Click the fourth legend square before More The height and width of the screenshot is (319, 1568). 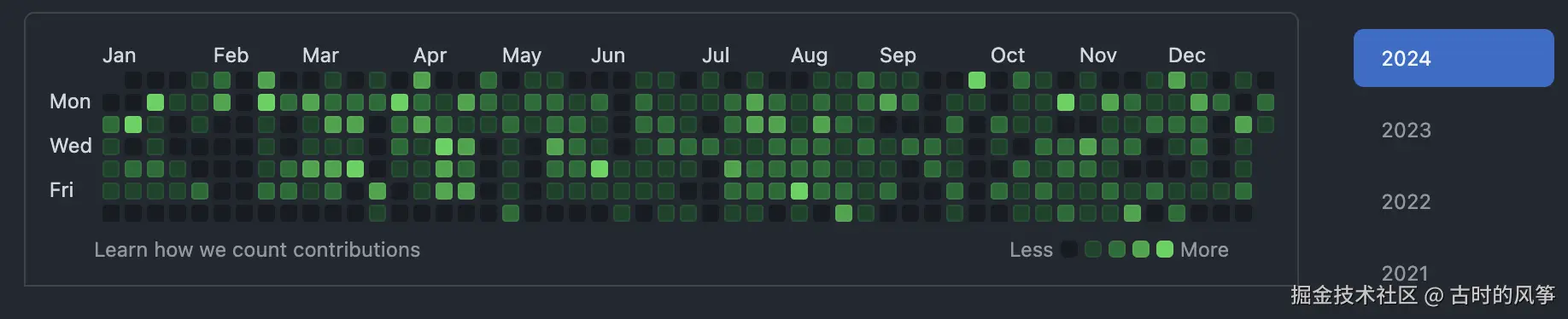pos(1141,249)
